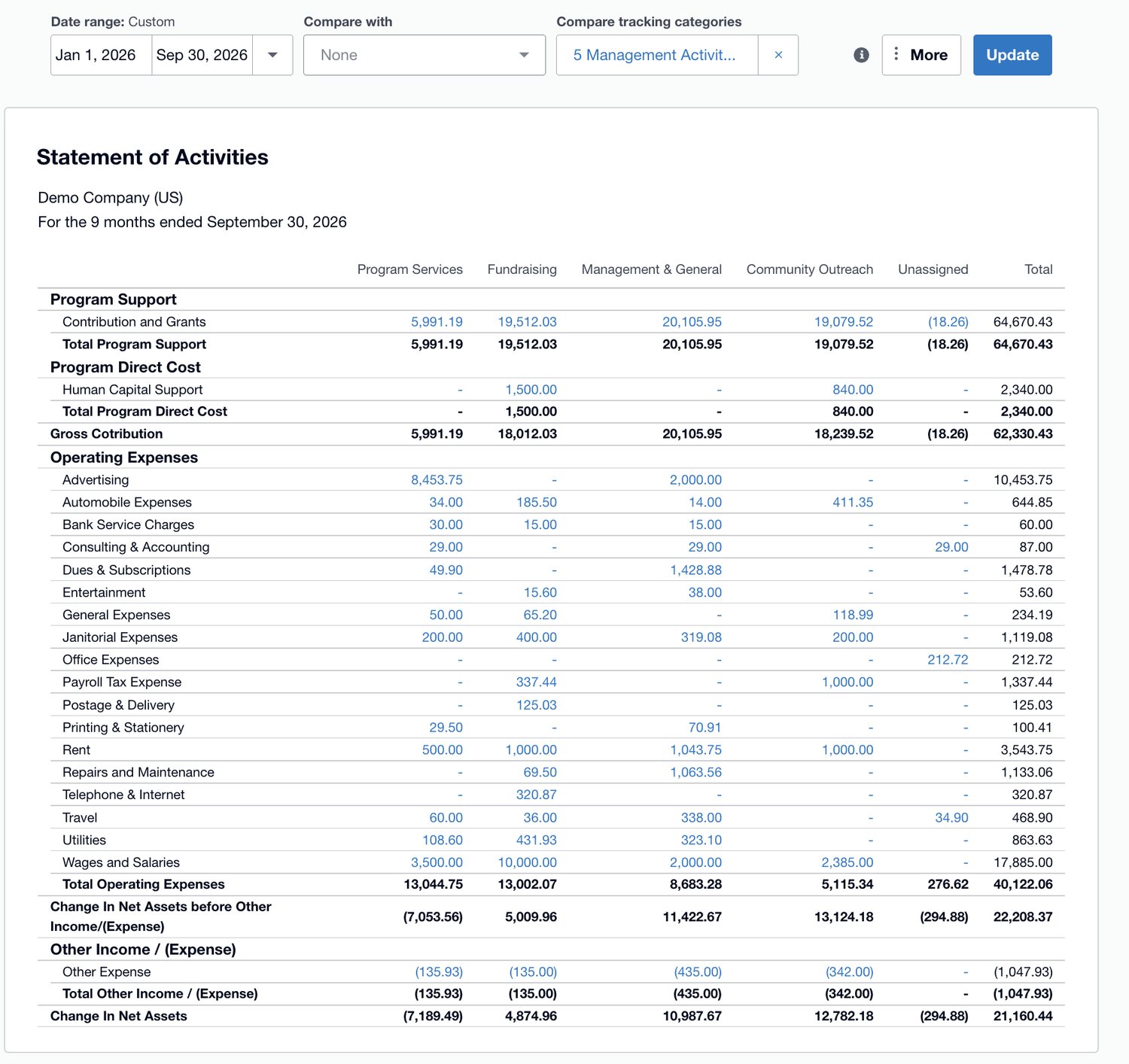Open Unassigned Travel 34.90
Viewport: 1129px width, 1064px height.
(x=951, y=818)
